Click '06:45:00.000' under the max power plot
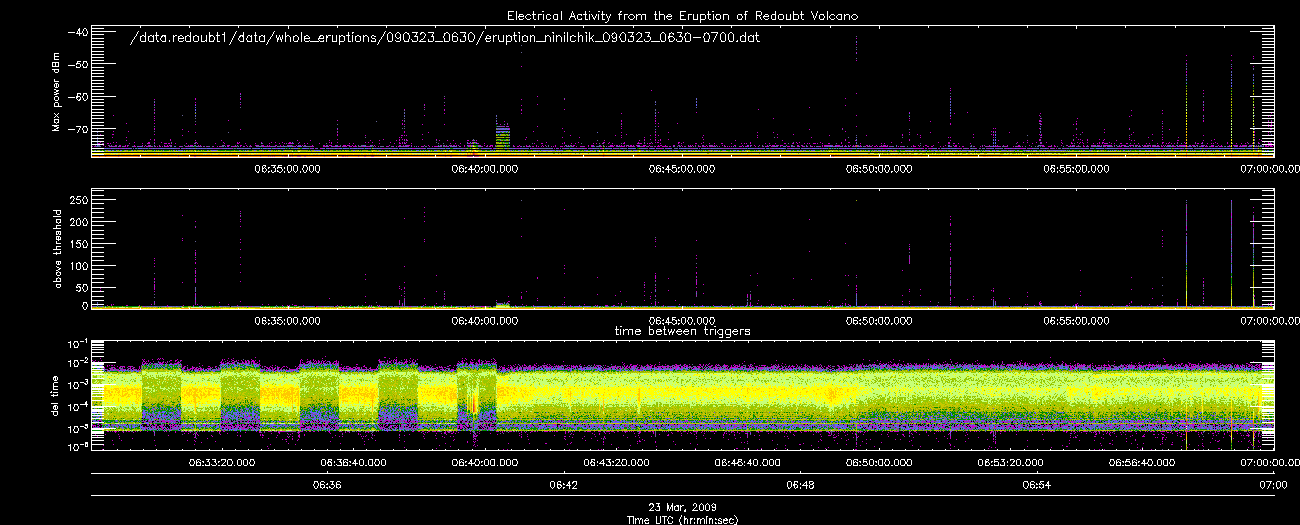The width and height of the screenshot is (1300, 525). click(x=681, y=170)
